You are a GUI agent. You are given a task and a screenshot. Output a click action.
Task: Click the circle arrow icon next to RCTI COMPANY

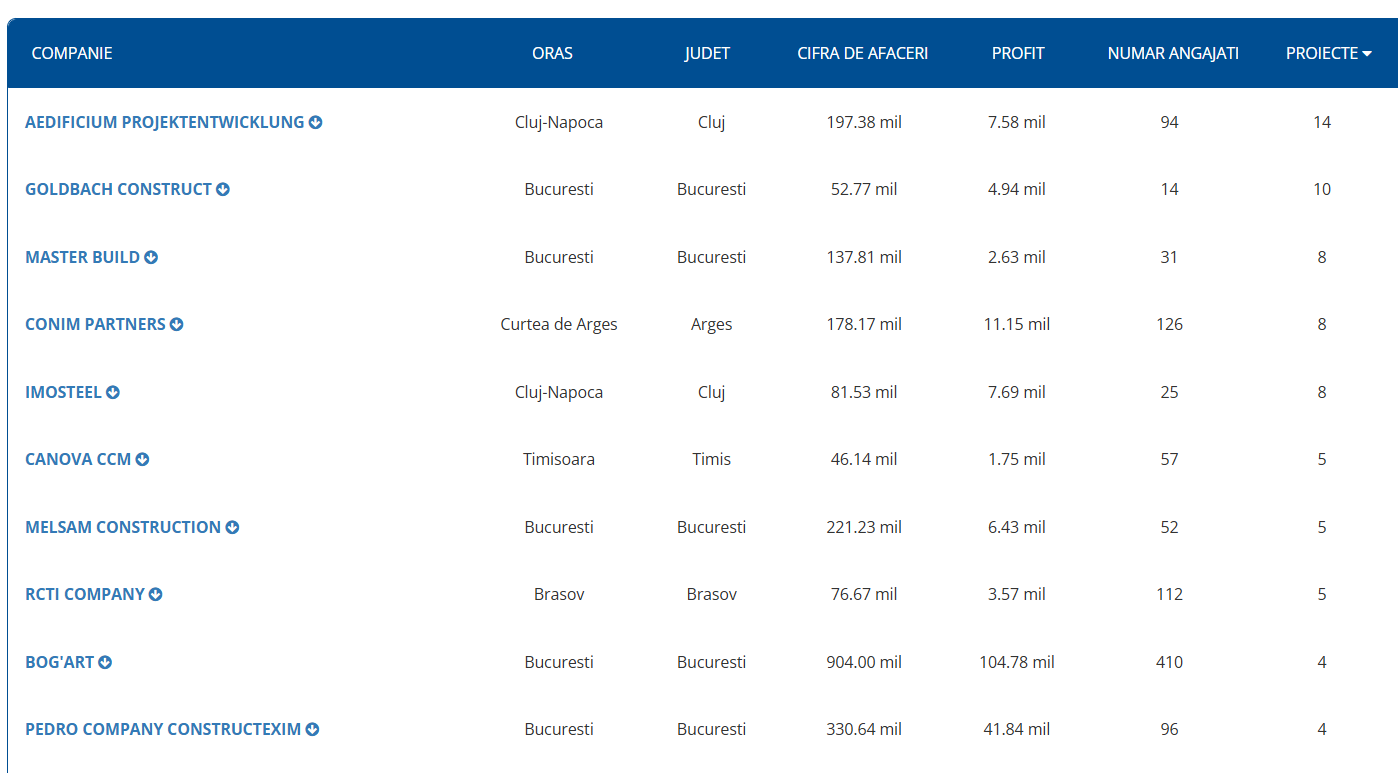coord(156,595)
